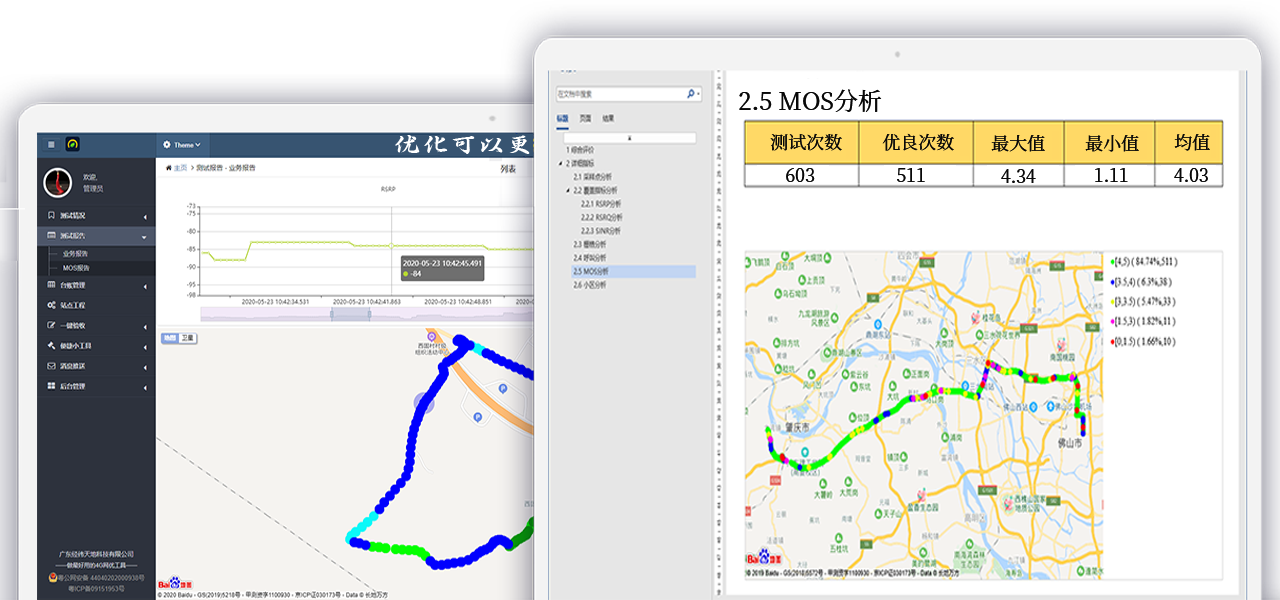Click the speedometer gauge logo icon

point(73,144)
